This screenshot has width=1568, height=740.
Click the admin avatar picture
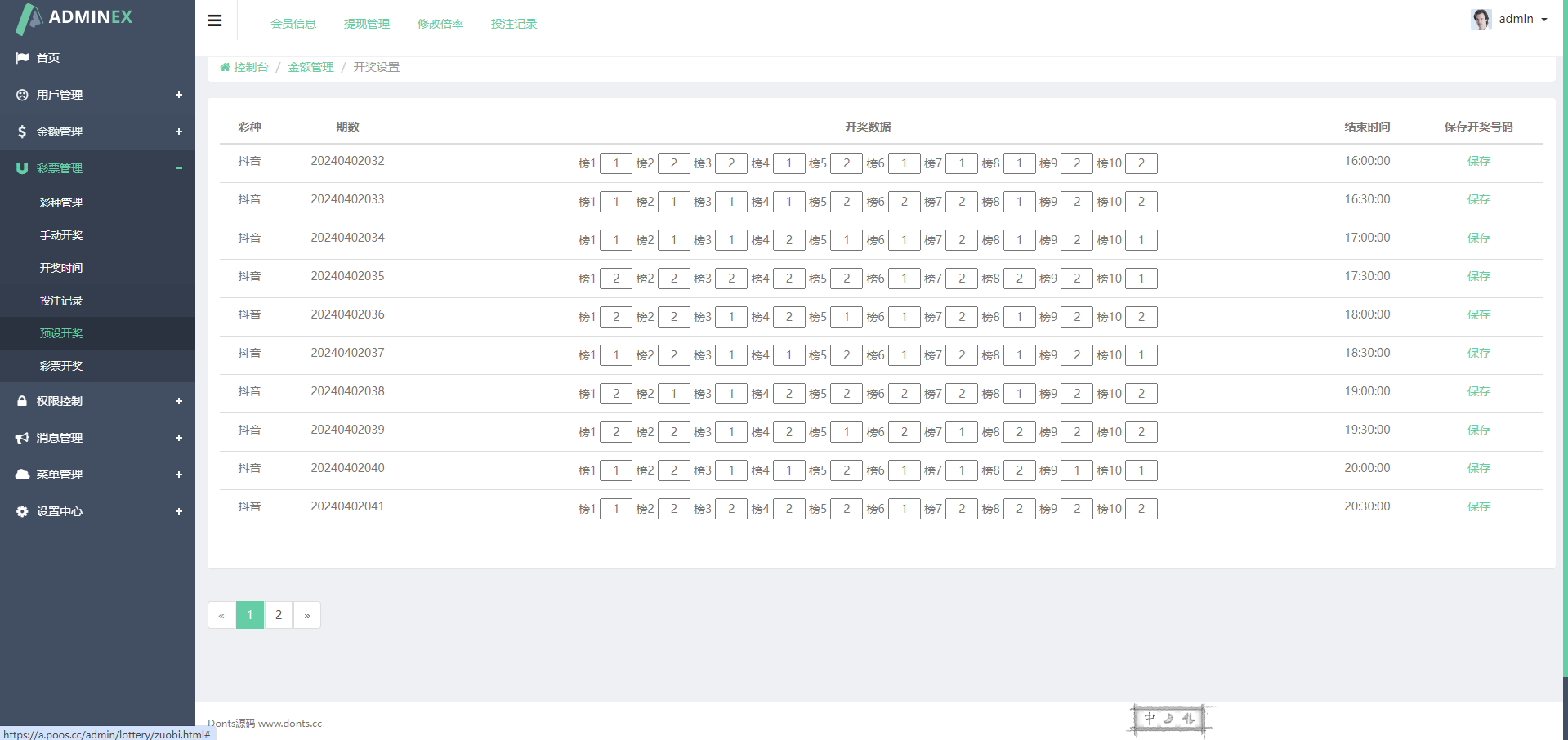tap(1481, 19)
